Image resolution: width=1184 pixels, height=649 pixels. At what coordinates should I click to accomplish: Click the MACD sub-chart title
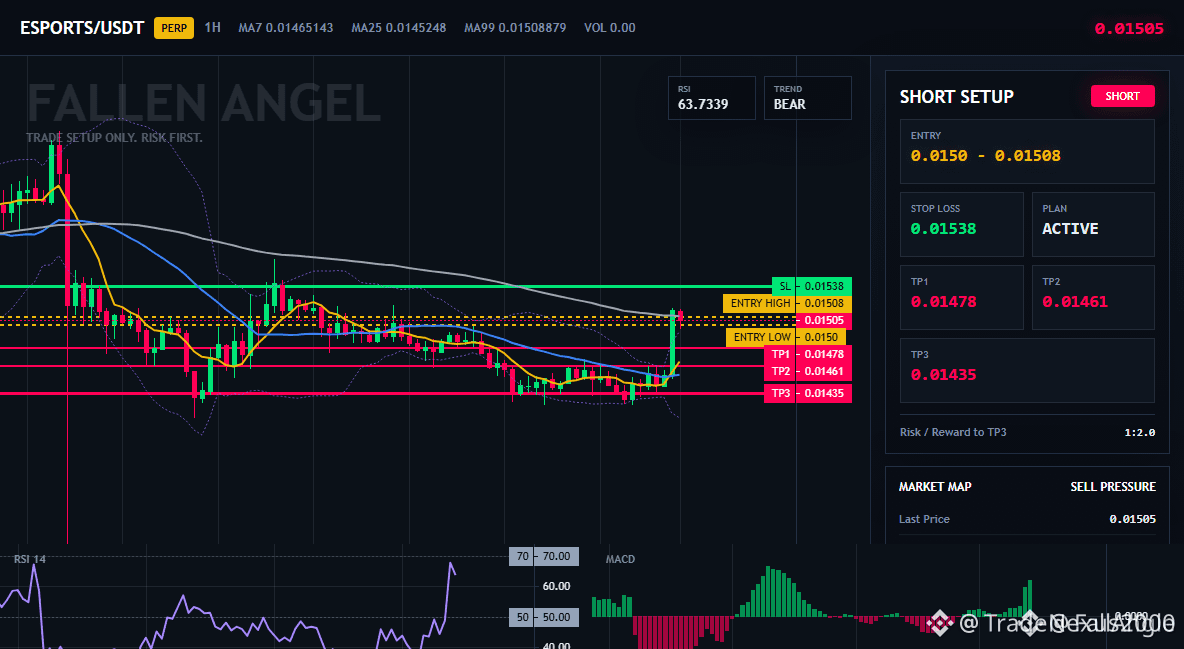(x=620, y=559)
